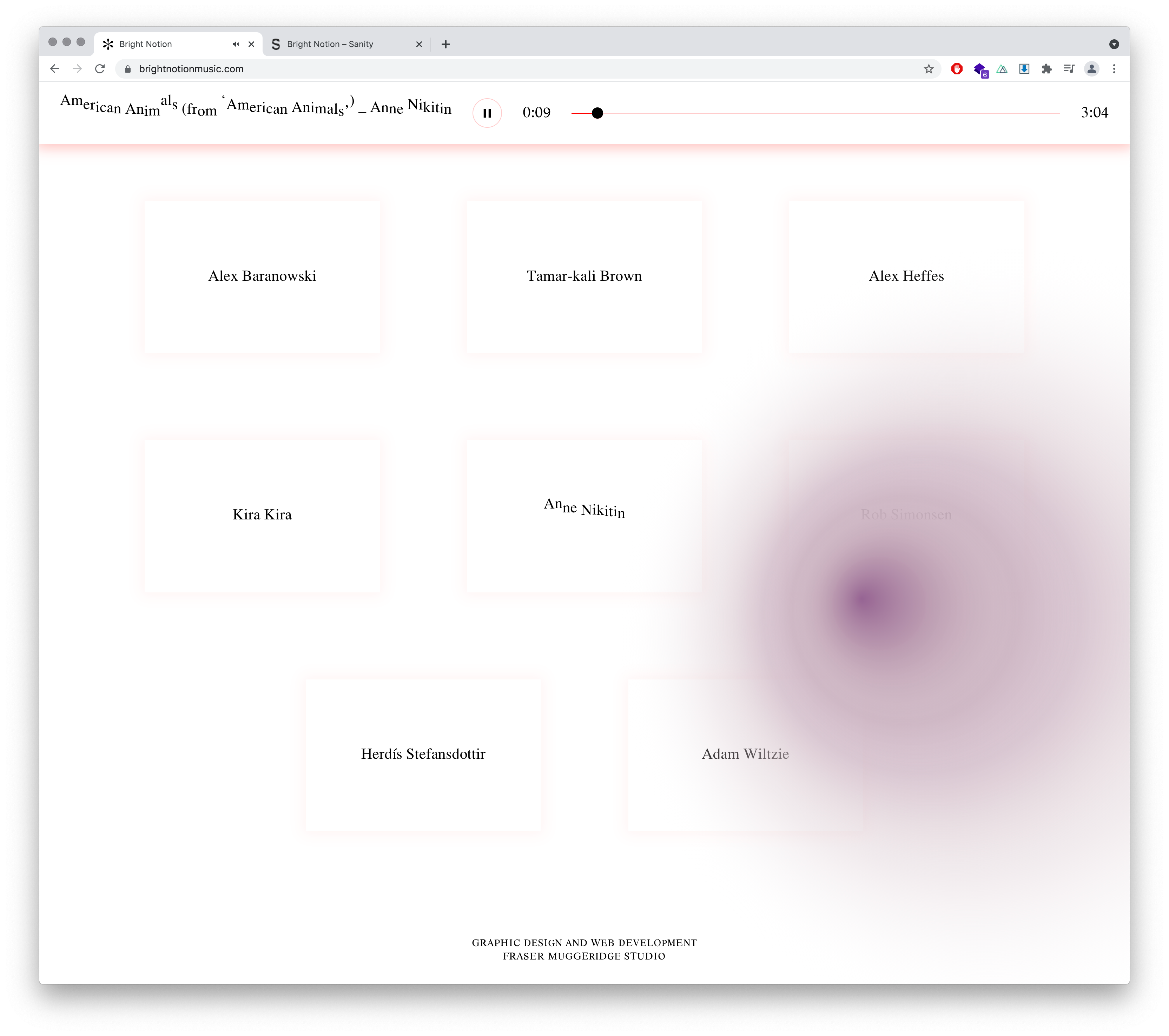Mute the Bright Notion tab audio icon
1169x1036 pixels.
coord(236,44)
